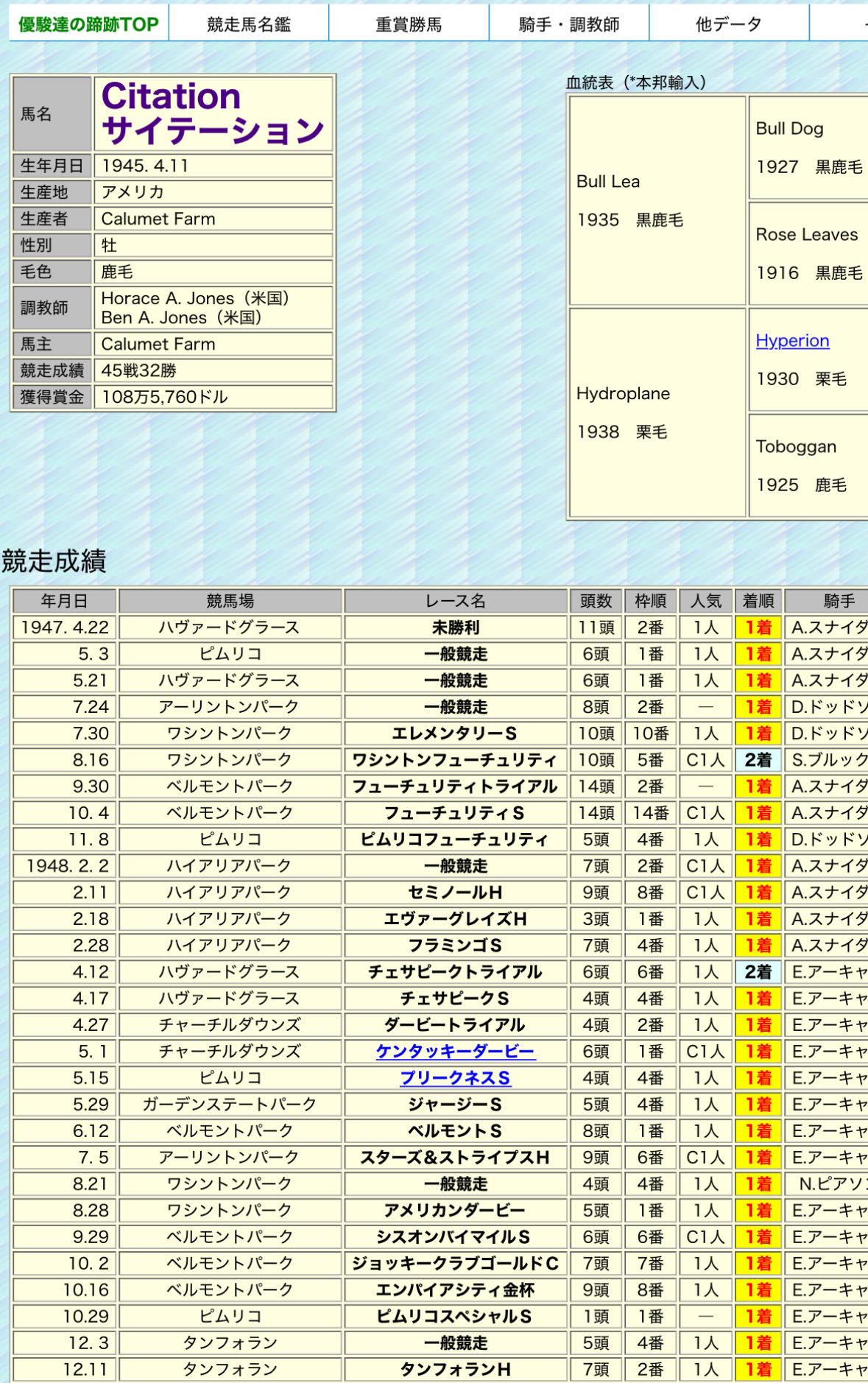This screenshot has width=868, height=1383.
Task: Click the 頭数 column header
Action: click(596, 601)
